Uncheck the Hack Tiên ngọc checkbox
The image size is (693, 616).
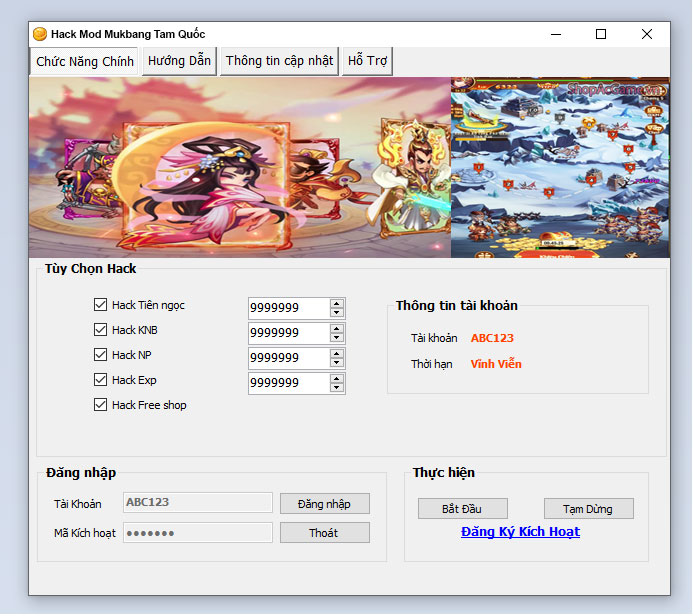tap(100, 305)
